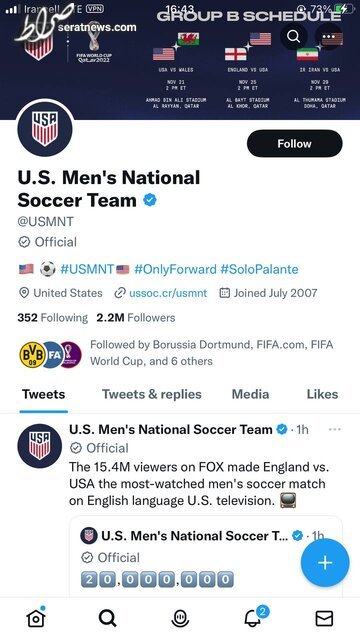Open the profile three-dot options menu
Screen dimensions: 360x640
329,36
